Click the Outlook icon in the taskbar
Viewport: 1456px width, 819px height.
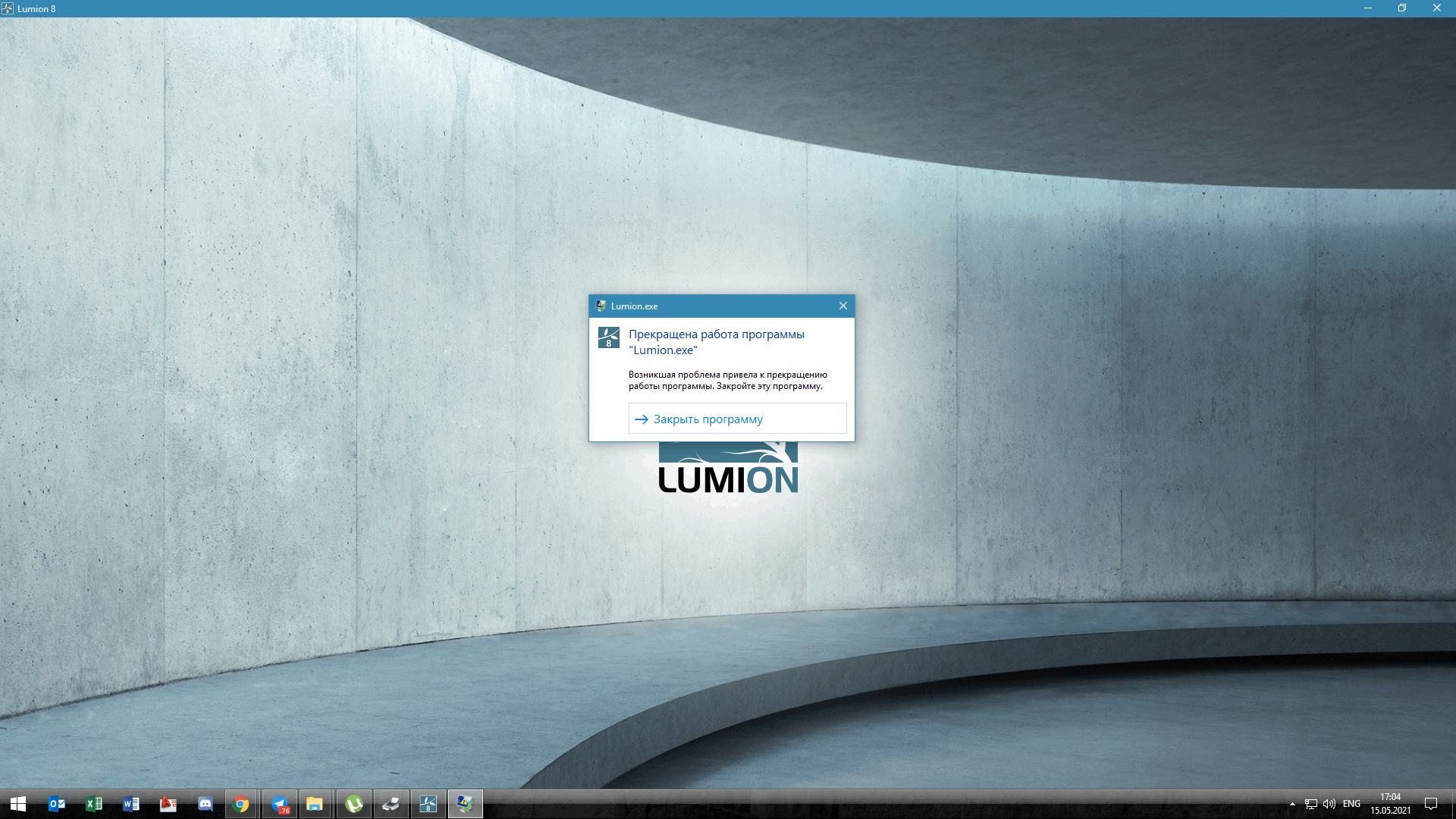[56, 804]
